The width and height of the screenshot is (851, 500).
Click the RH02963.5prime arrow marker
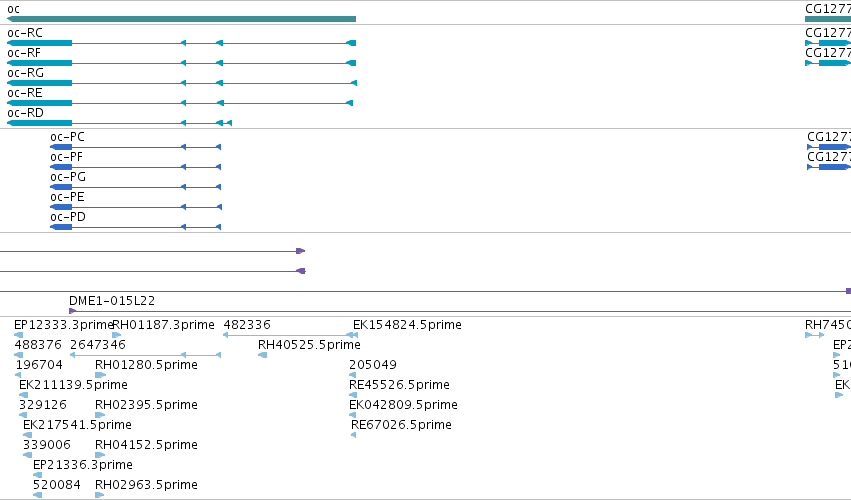pyautogui.click(x=99, y=495)
